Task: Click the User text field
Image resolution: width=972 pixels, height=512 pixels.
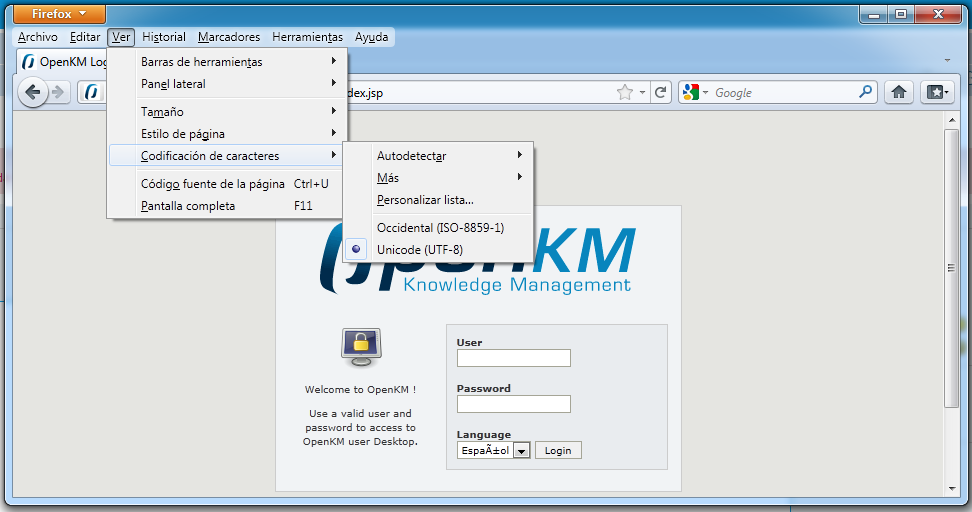Action: click(513, 358)
